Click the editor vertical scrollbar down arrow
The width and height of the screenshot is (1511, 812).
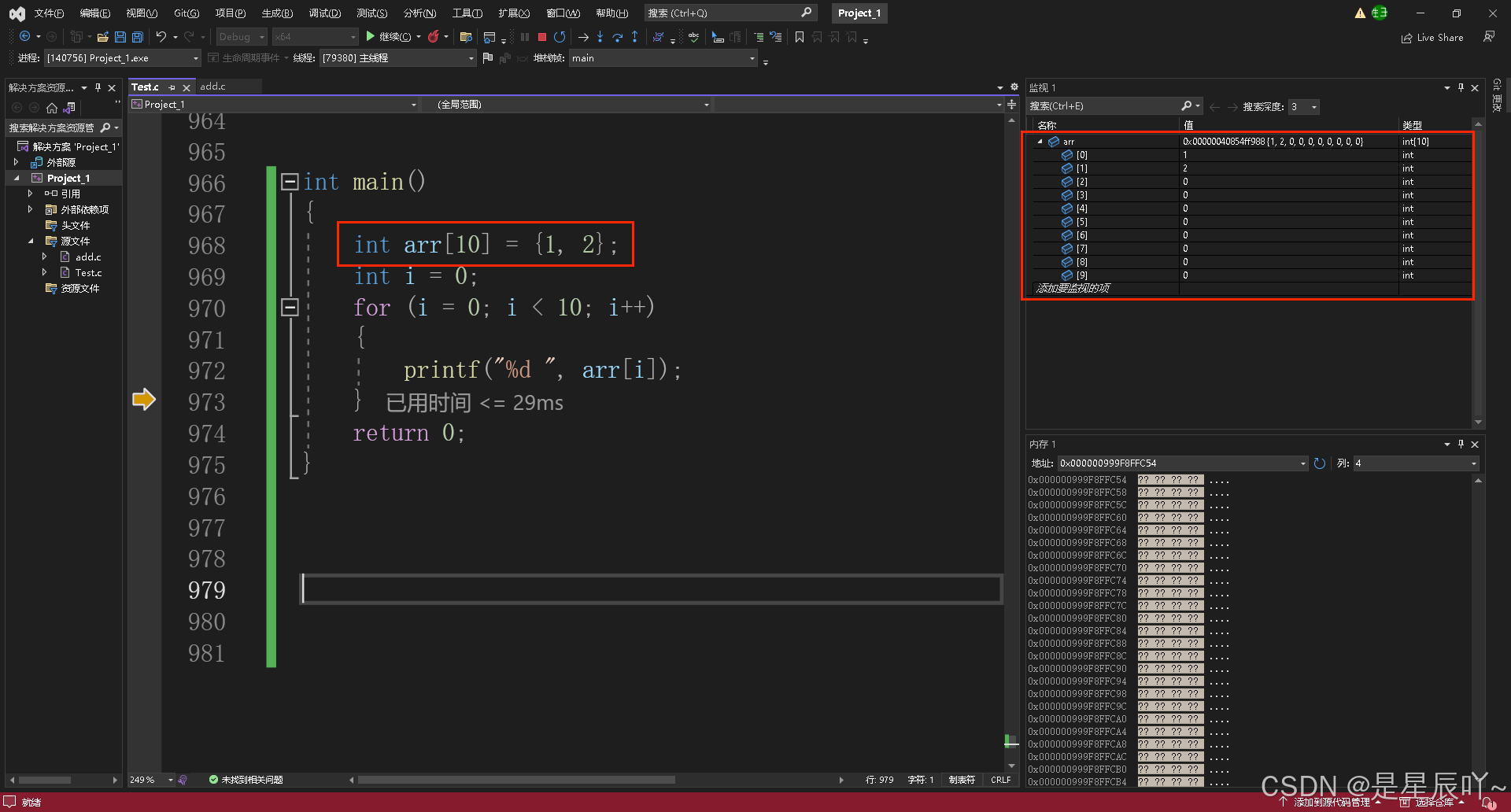pos(1011,765)
